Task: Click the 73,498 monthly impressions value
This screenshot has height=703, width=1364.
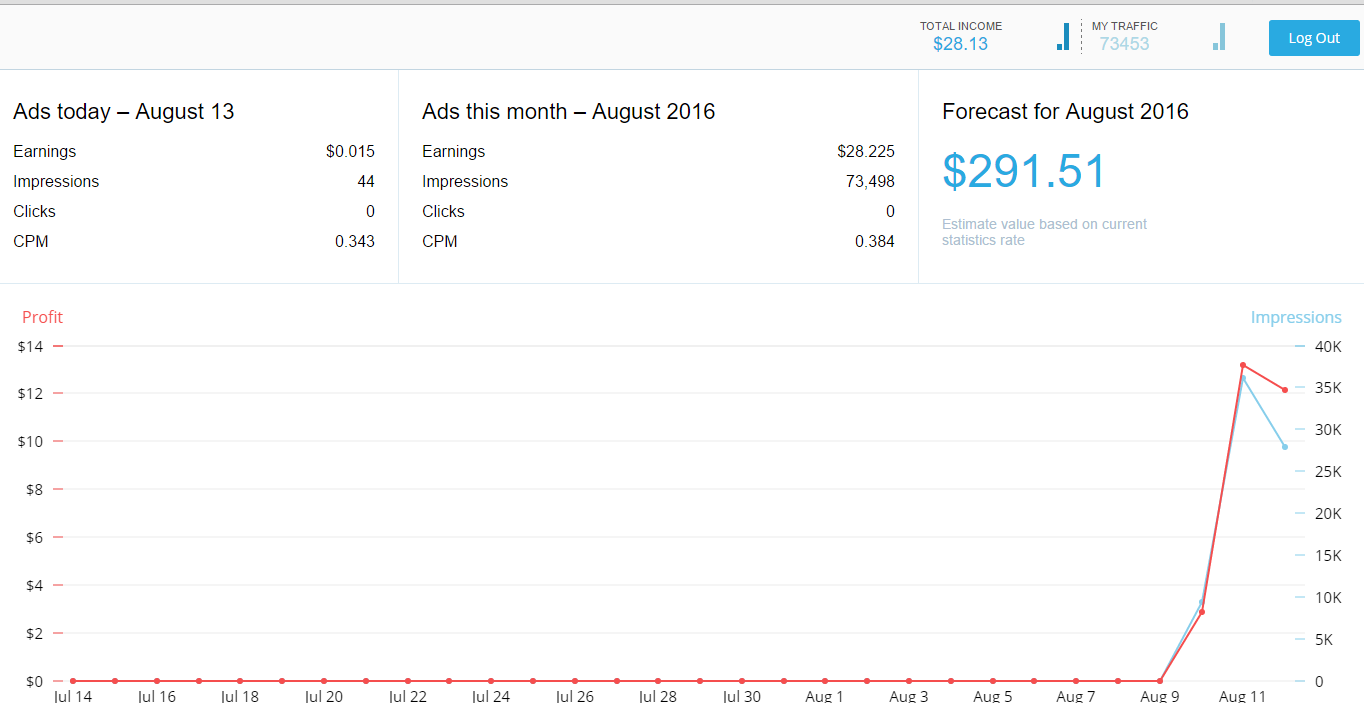Action: [x=870, y=182]
